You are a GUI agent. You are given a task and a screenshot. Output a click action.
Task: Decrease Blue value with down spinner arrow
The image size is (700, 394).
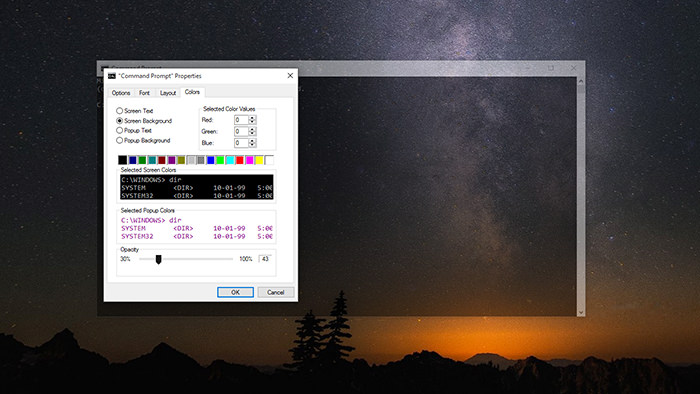(252, 145)
